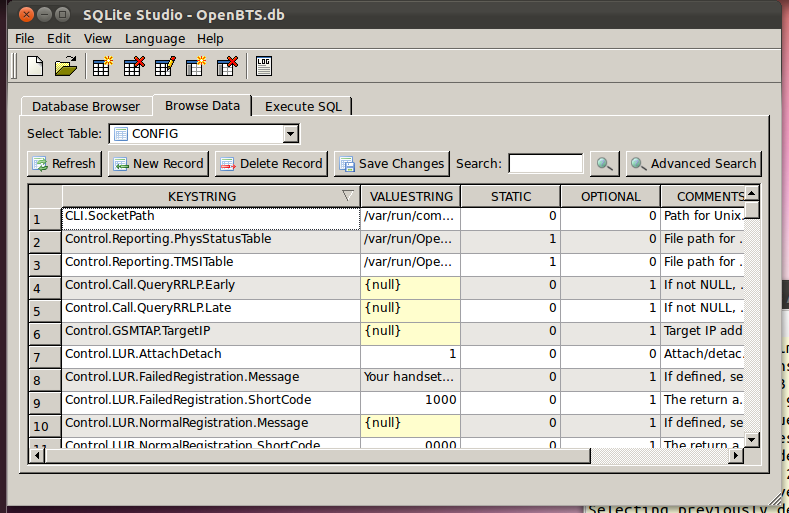Focus the Search text field
Screen dimensions: 789x513
pyautogui.click(x=545, y=164)
